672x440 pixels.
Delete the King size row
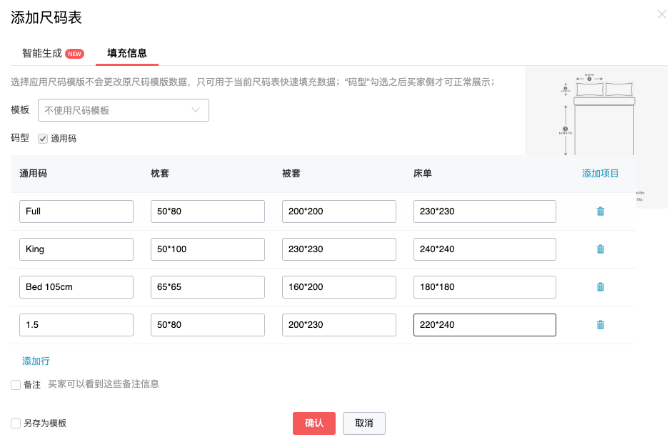click(x=600, y=249)
